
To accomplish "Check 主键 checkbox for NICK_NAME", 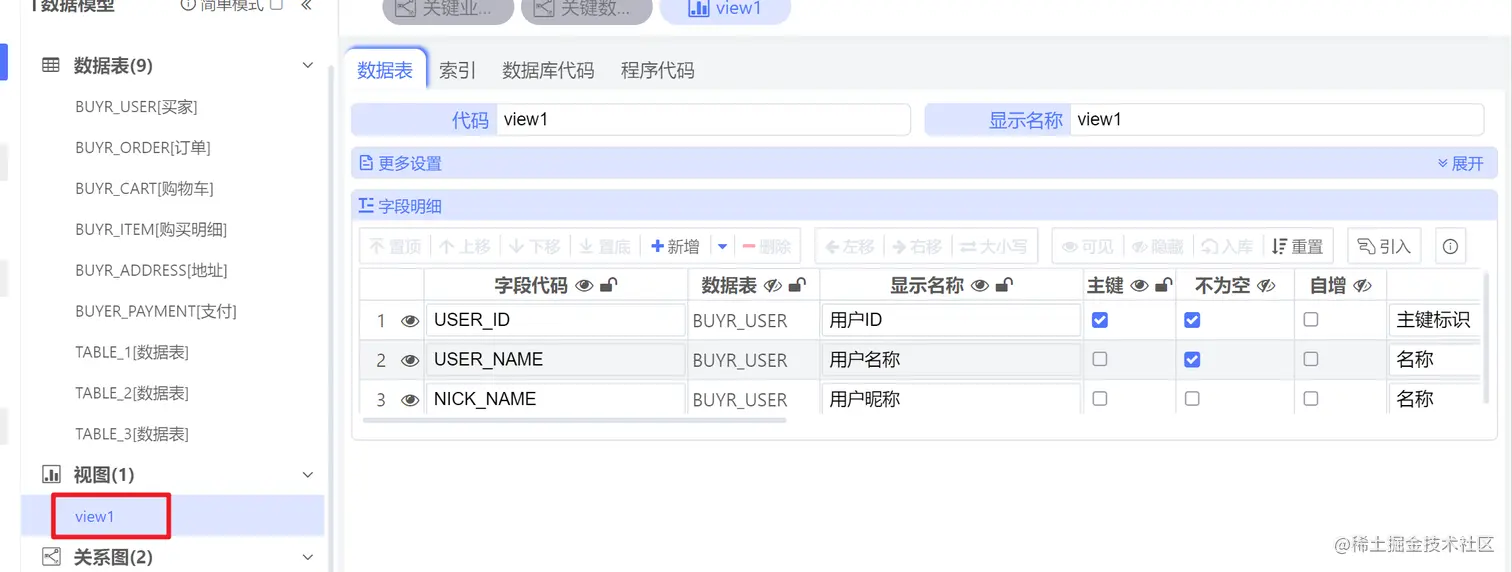I will point(1100,398).
